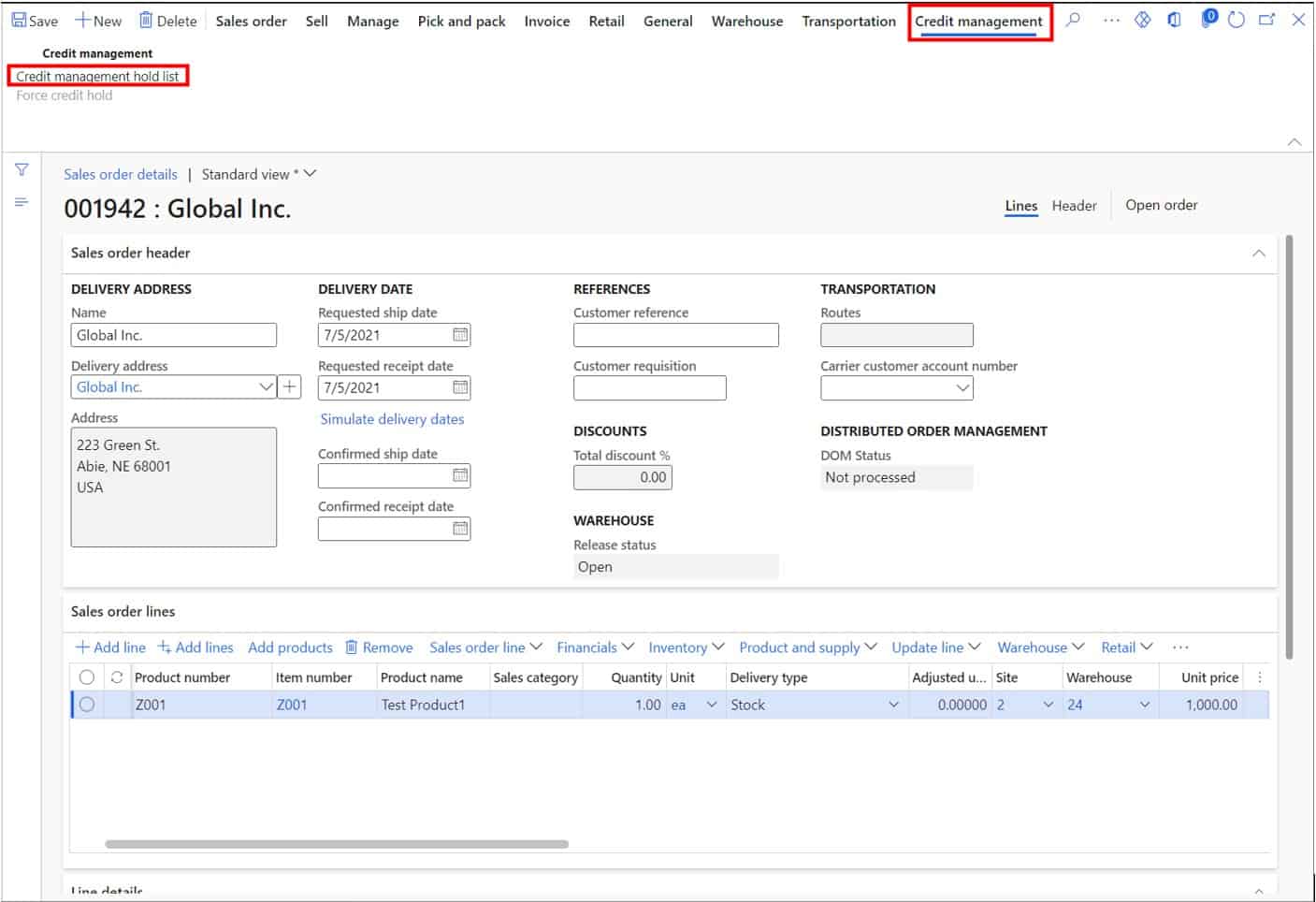Refresh the page using the refresh icon
1316x902 pixels.
coord(1236,19)
